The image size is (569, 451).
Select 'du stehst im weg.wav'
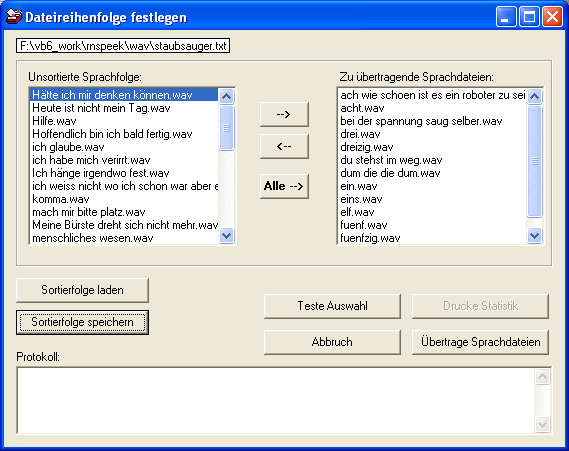tap(432, 160)
